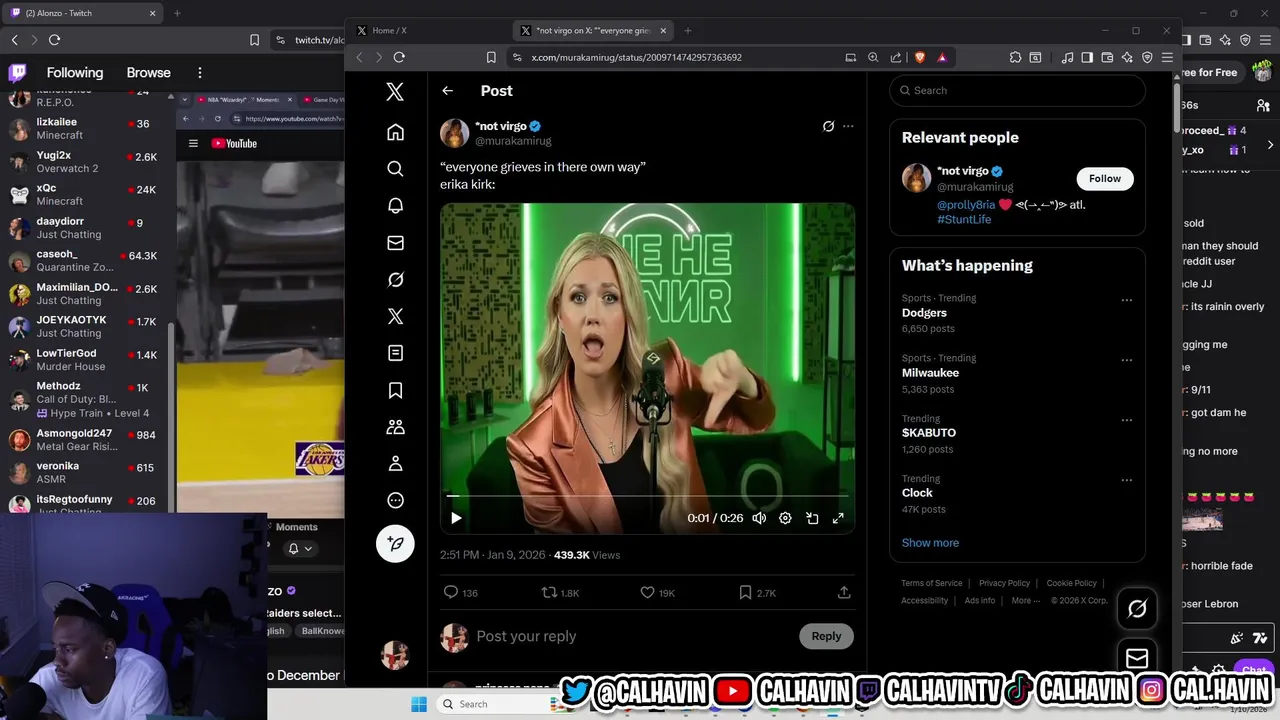The width and height of the screenshot is (1280, 720).
Task: Open replies via comment icon 136
Action: tap(460, 592)
